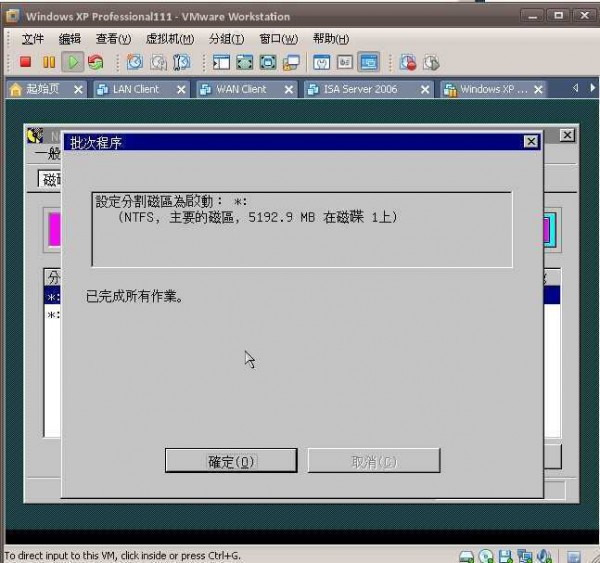Click the green Power On play icon
600x563 pixels.
click(x=73, y=62)
